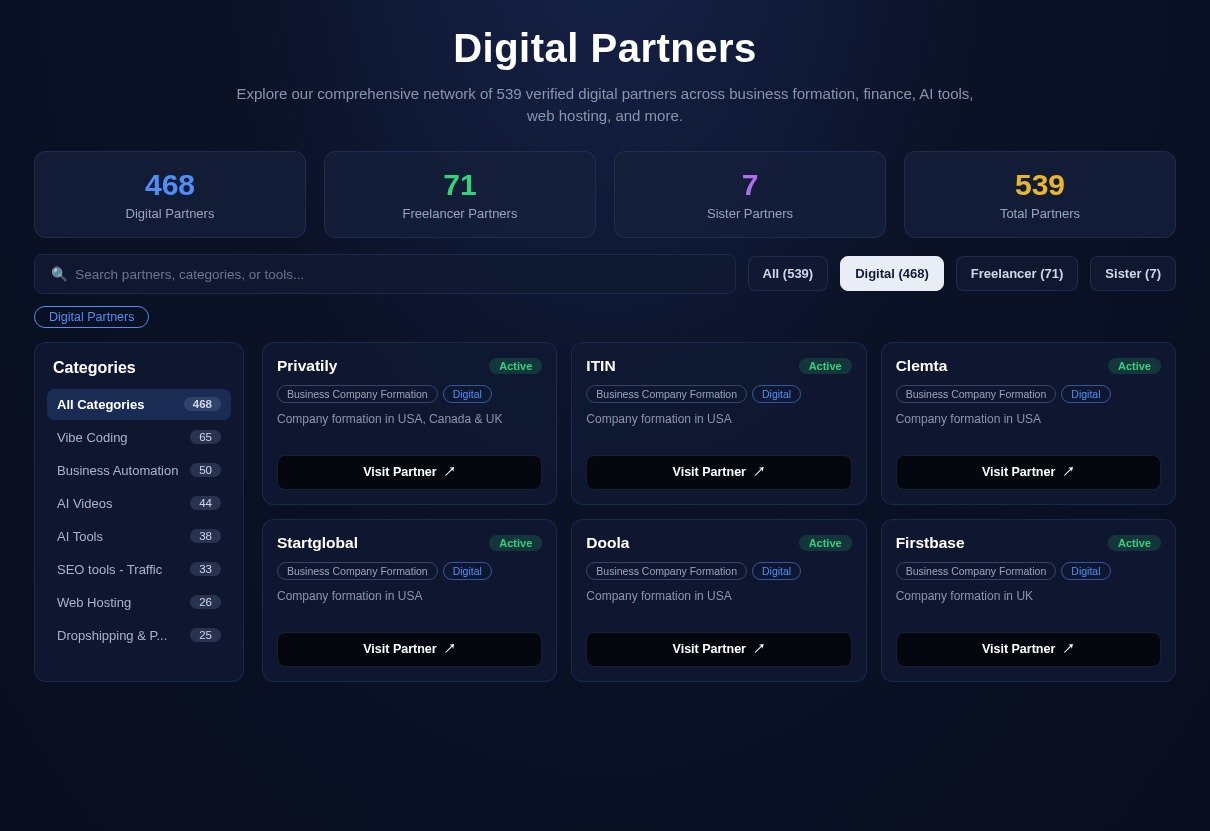The width and height of the screenshot is (1210, 831).
Task: Choose Dropshipping & P... category
Action: pyautogui.click(x=139, y=635)
